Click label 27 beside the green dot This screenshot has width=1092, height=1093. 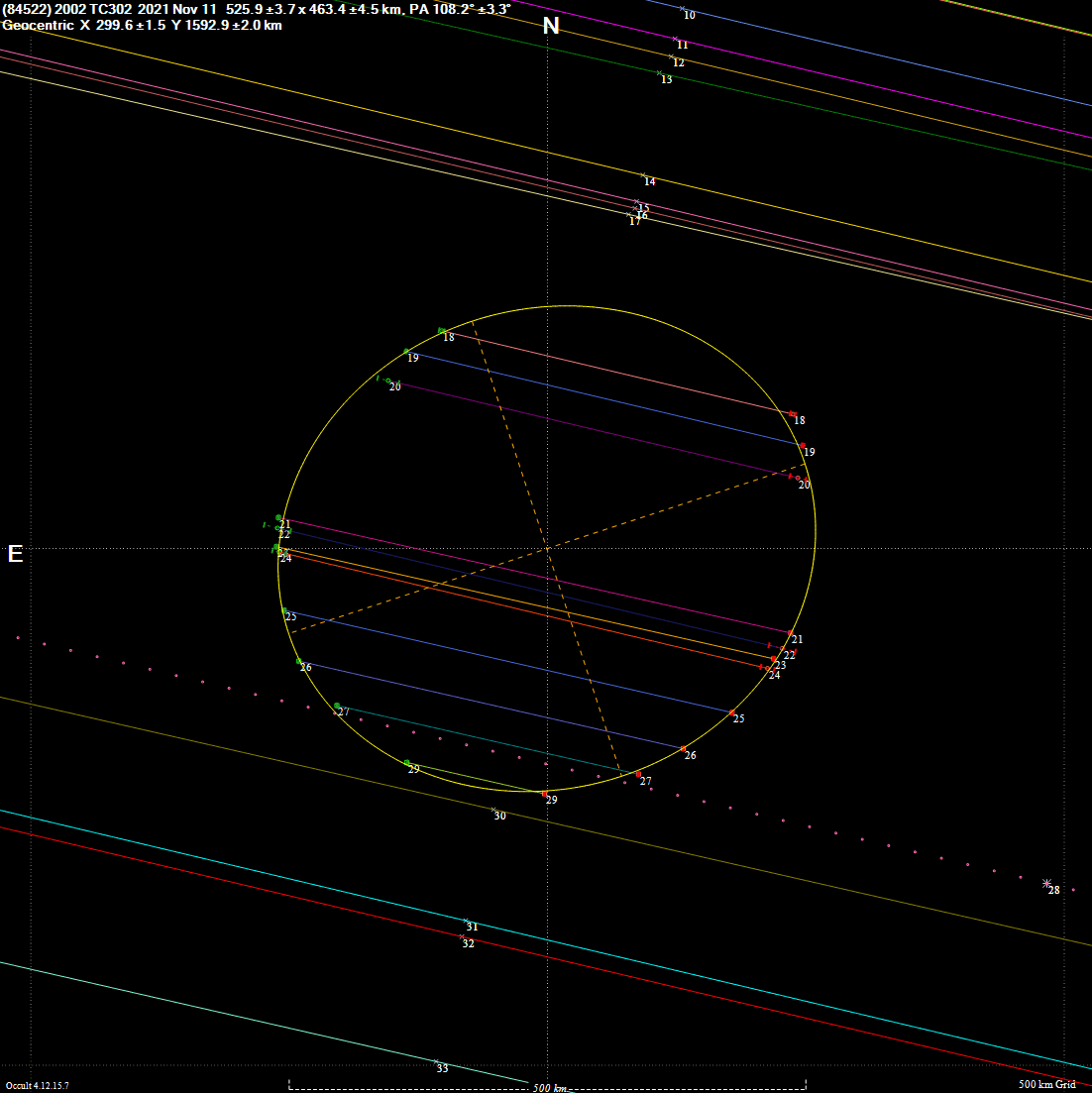tap(344, 712)
